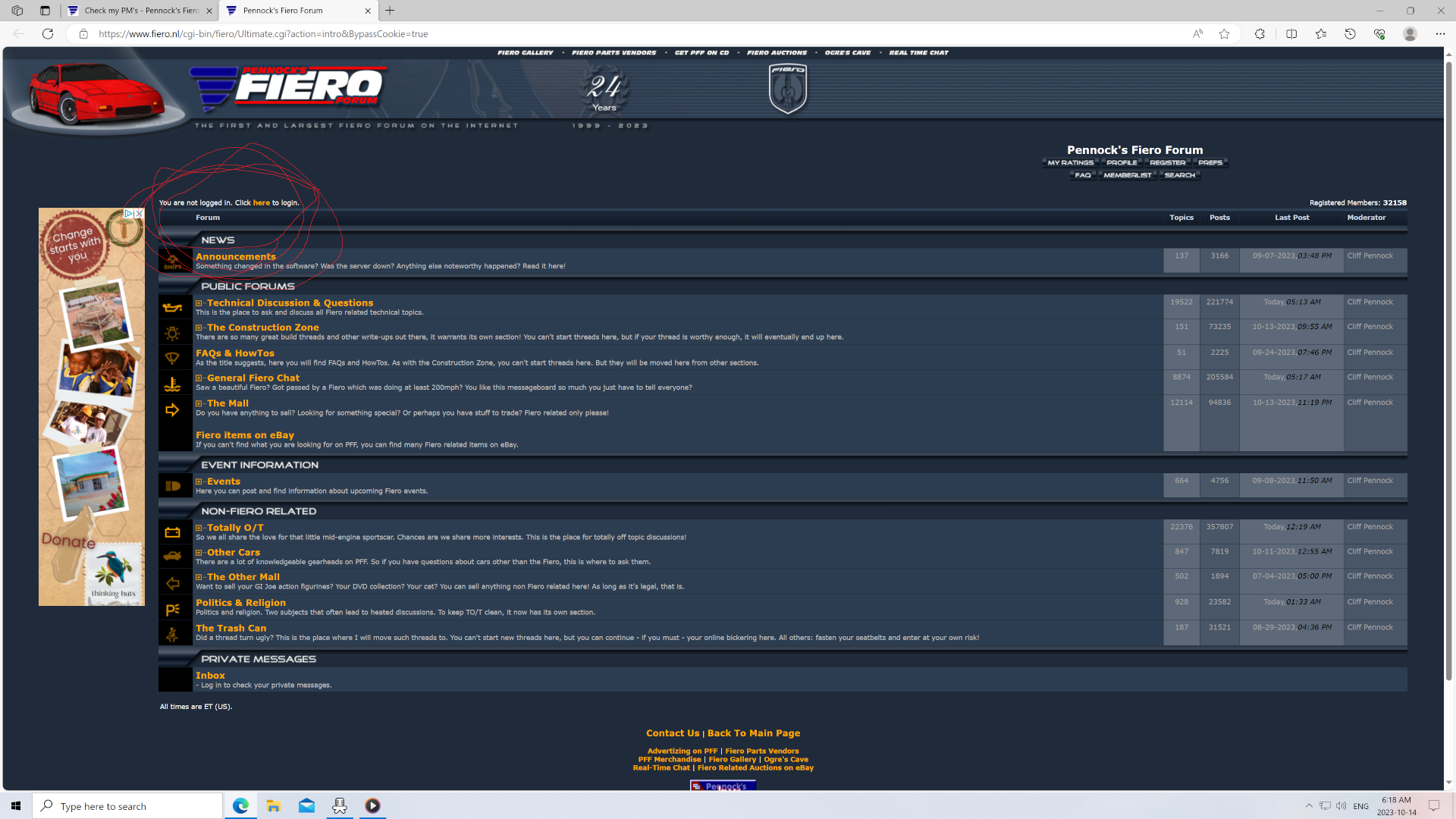The width and height of the screenshot is (1456, 819).
Task: Open the Mail app in taskbar
Action: pyautogui.click(x=306, y=805)
